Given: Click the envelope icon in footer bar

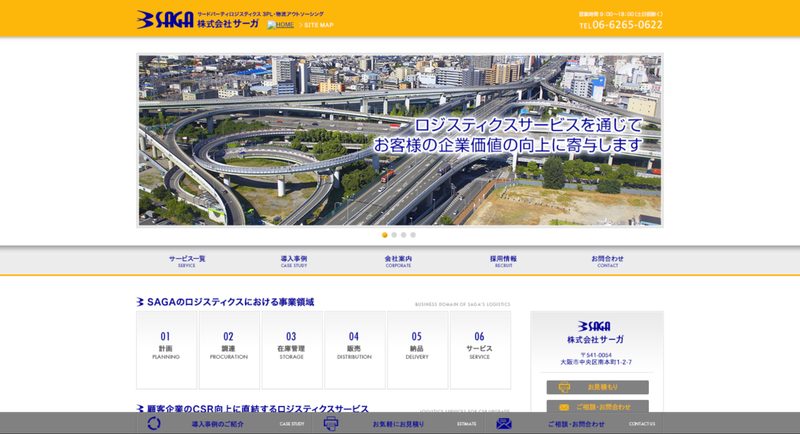Looking at the screenshot, I should coord(504,423).
